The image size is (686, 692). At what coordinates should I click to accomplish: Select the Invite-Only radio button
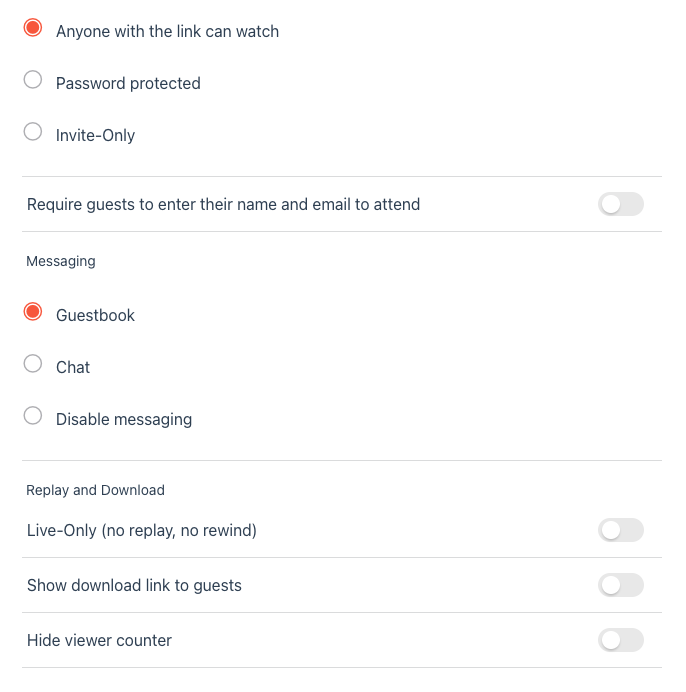click(x=33, y=132)
